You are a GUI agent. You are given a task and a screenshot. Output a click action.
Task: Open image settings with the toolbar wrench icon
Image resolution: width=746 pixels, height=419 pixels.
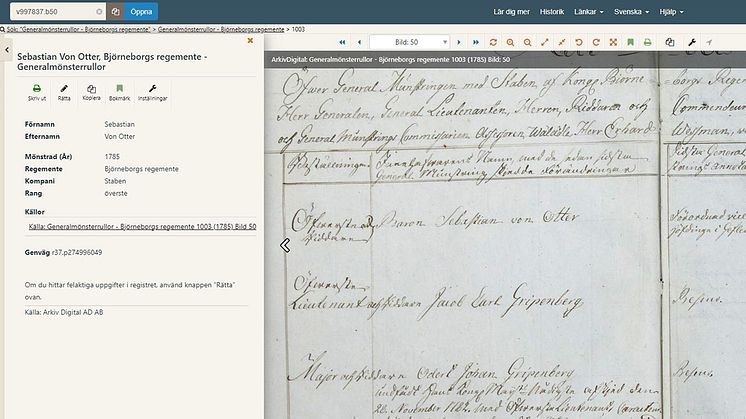click(692, 42)
